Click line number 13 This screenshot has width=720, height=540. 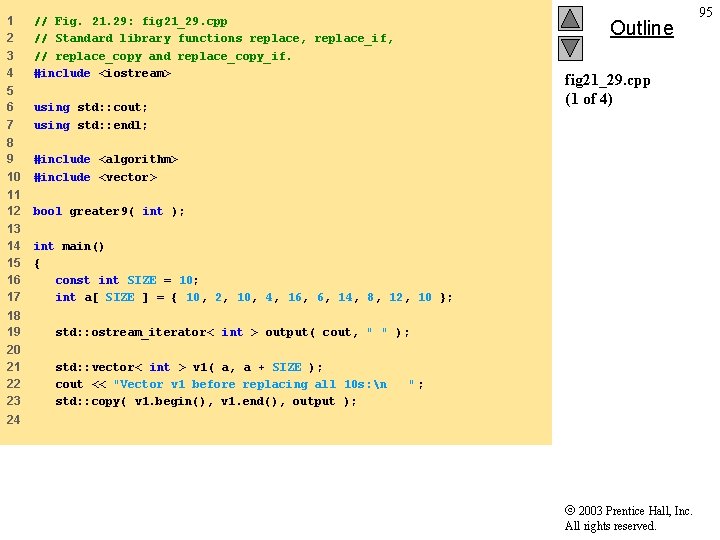coord(13,229)
